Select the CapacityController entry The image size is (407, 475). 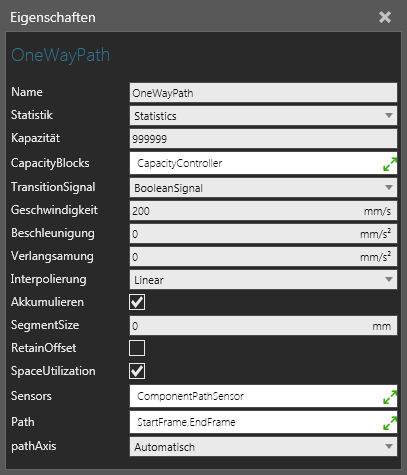pos(180,163)
